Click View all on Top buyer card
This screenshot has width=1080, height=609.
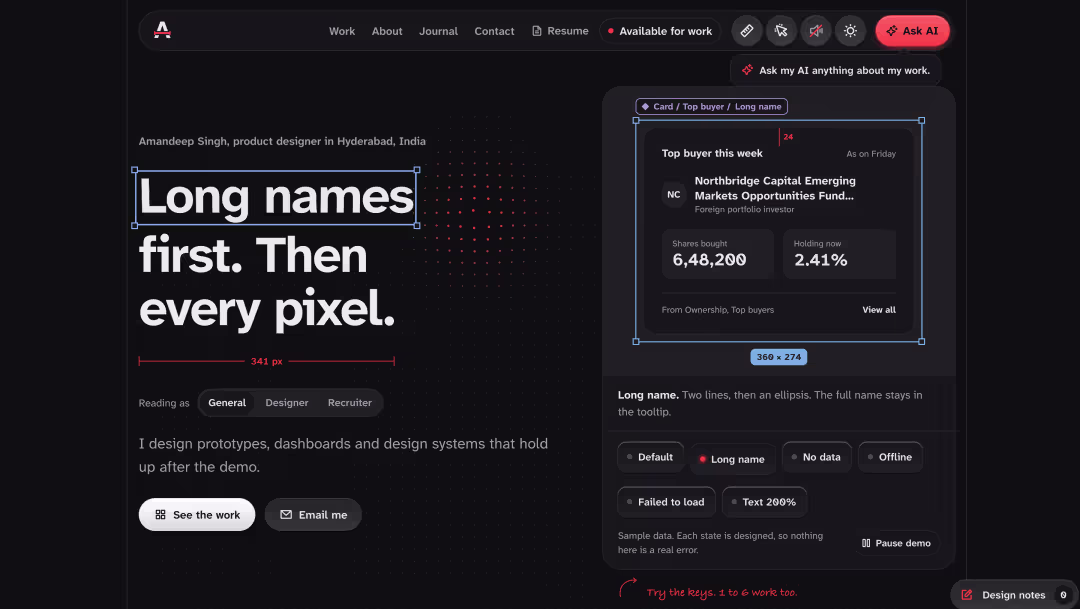click(x=879, y=310)
